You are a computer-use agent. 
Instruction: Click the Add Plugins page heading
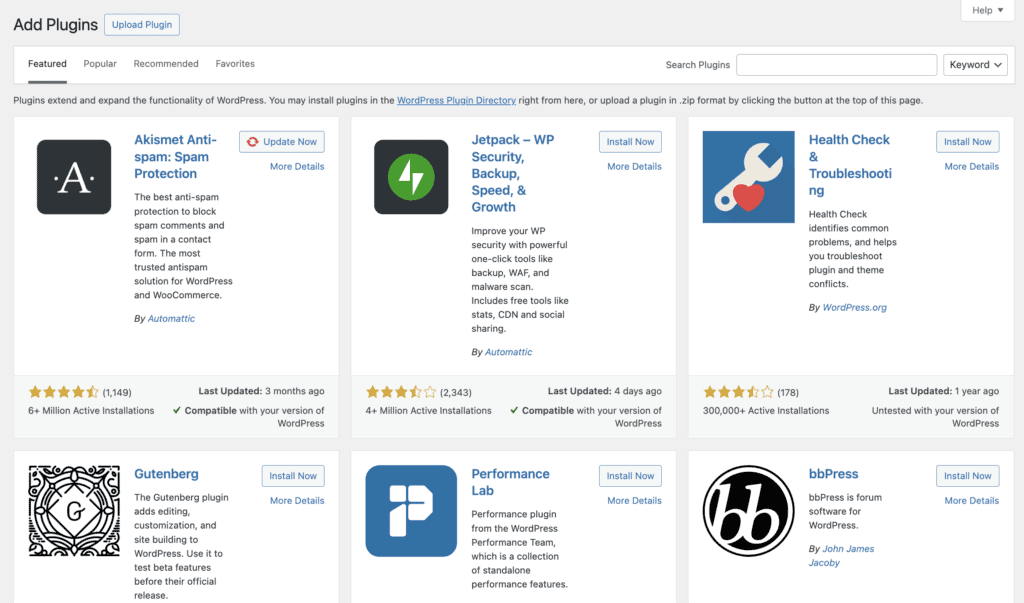(x=56, y=25)
